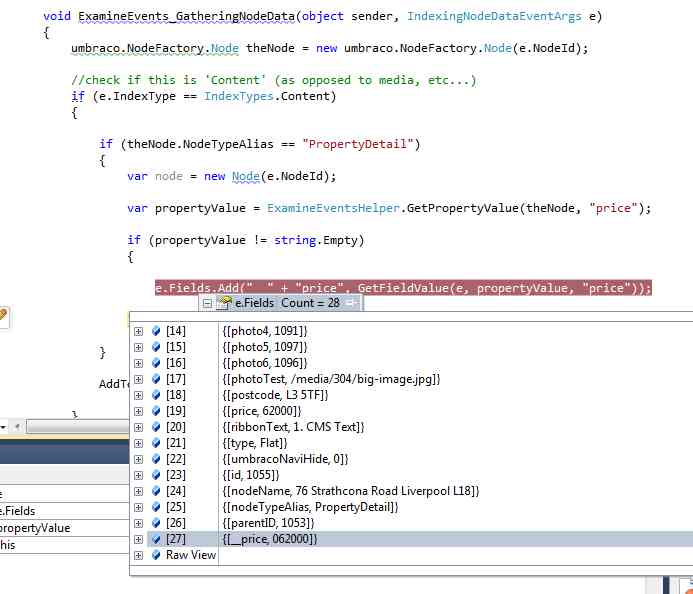Click ExamineEvents_GatheringNodeData method name
This screenshot has width=693, height=594.
coord(187,16)
